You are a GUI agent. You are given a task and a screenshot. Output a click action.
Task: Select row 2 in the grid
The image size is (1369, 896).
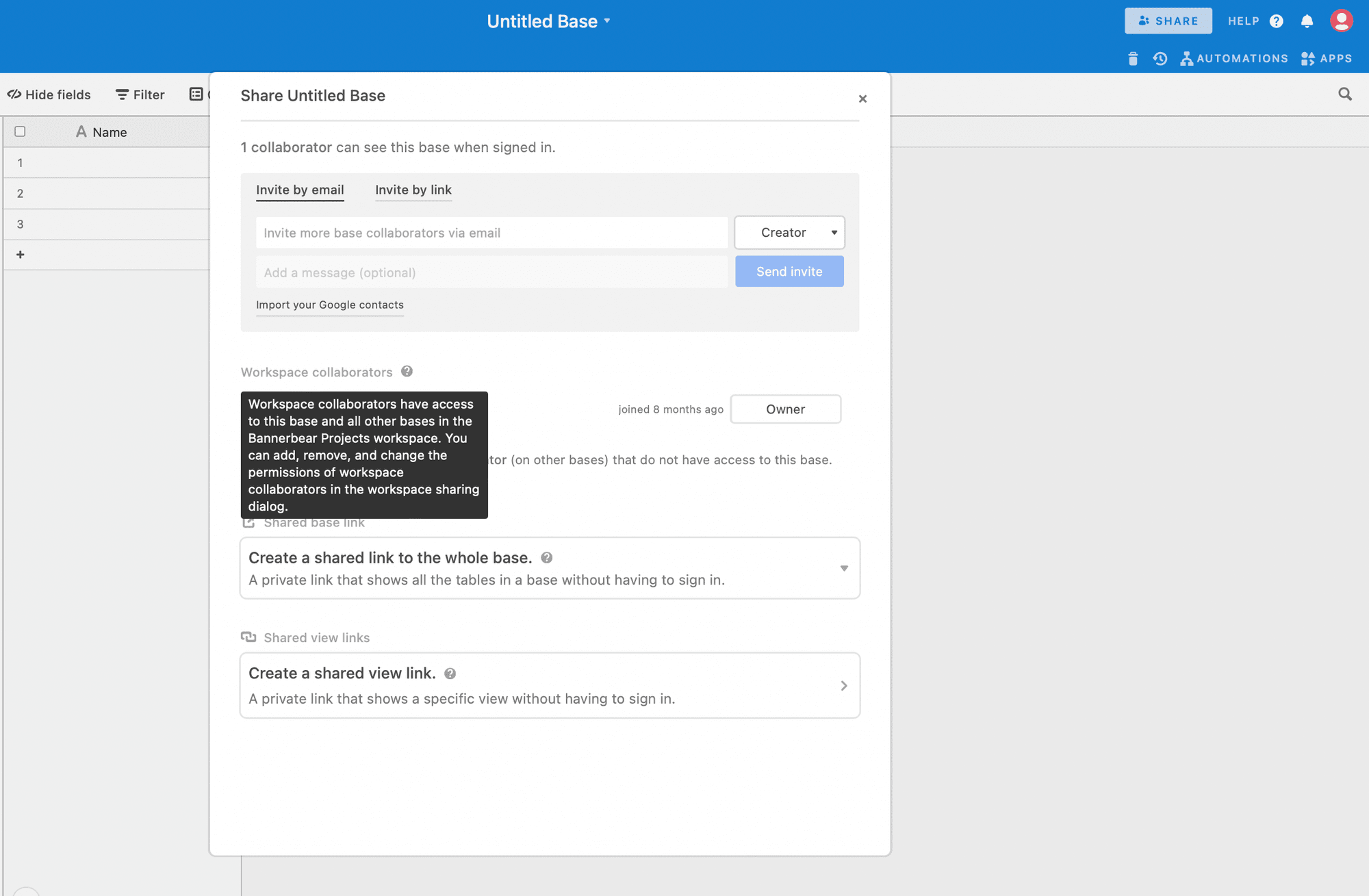tap(20, 194)
